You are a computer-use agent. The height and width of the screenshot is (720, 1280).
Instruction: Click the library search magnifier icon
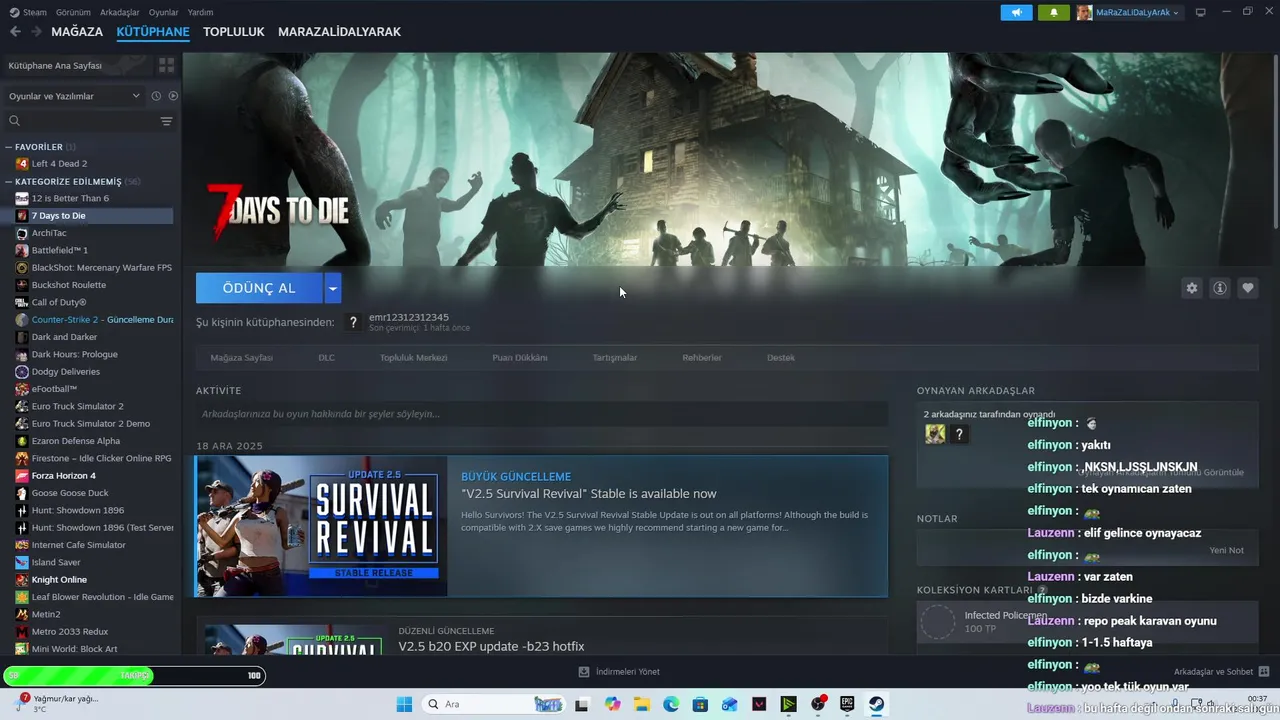click(x=14, y=121)
